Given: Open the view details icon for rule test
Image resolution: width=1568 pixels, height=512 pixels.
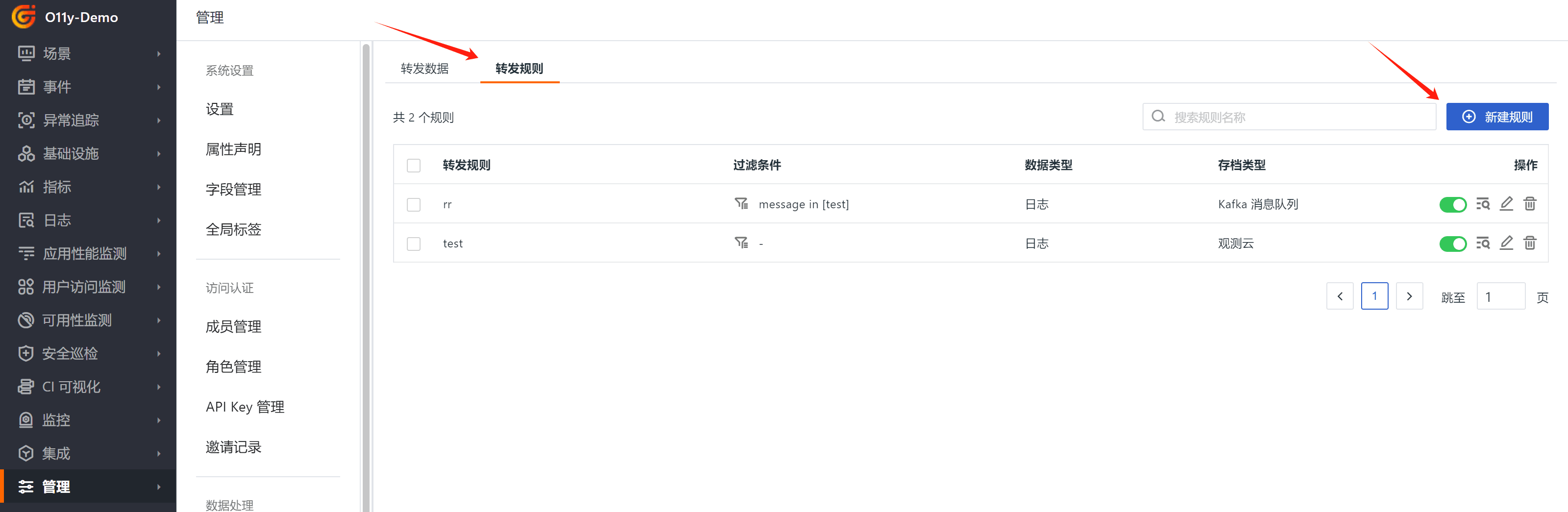Looking at the screenshot, I should click(1482, 244).
